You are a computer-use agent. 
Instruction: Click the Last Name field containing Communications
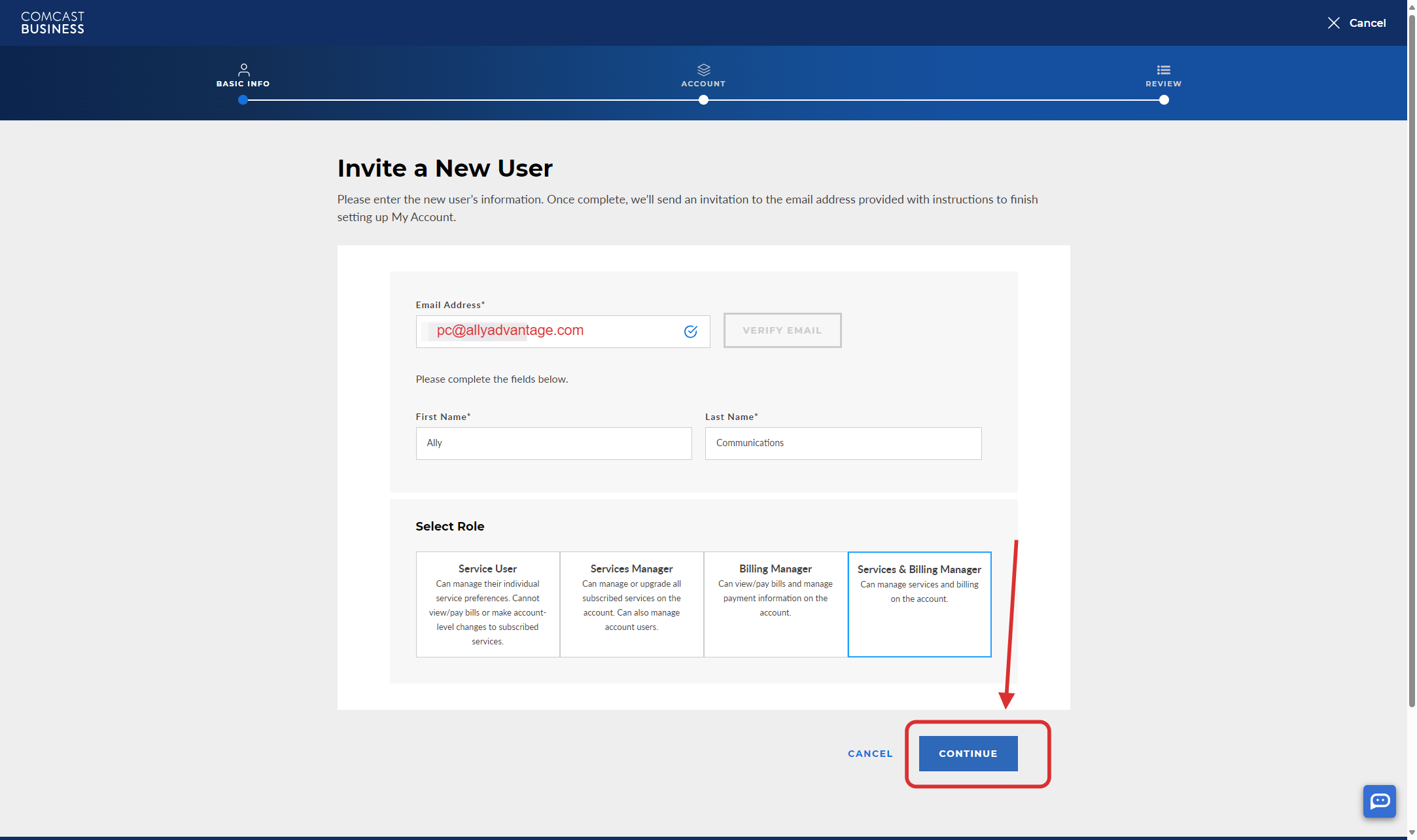point(843,443)
